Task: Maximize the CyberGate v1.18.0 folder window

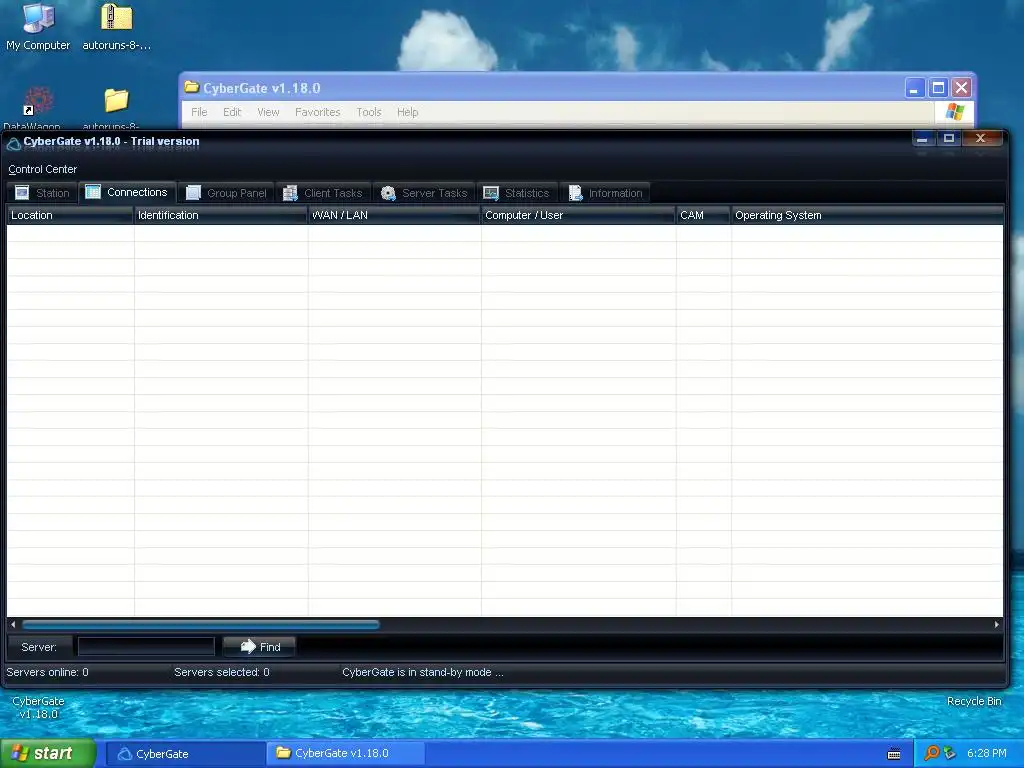Action: tap(938, 88)
